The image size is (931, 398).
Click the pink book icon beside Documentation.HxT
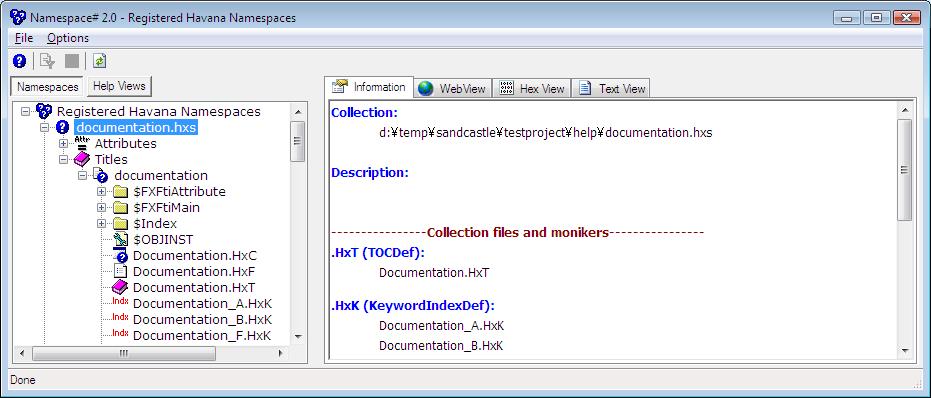(x=121, y=288)
